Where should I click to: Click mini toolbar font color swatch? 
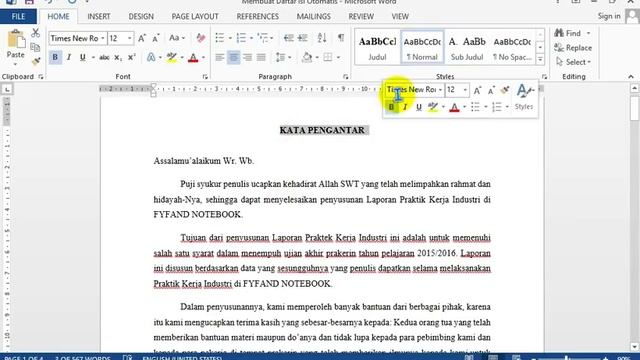tap(454, 107)
